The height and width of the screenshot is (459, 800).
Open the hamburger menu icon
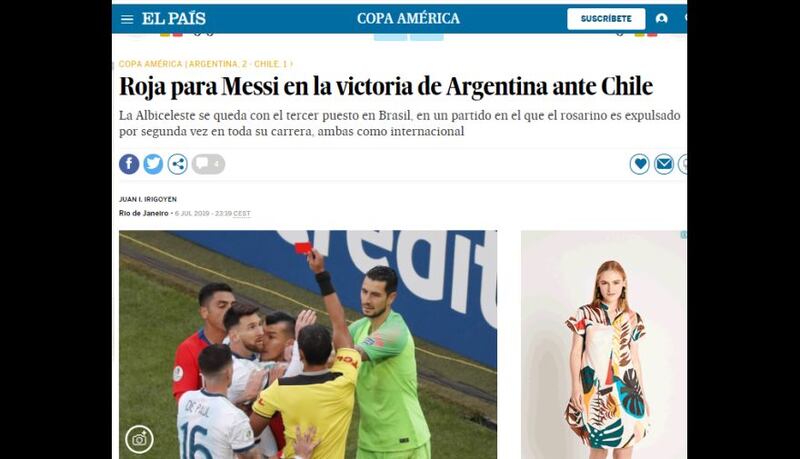point(127,19)
